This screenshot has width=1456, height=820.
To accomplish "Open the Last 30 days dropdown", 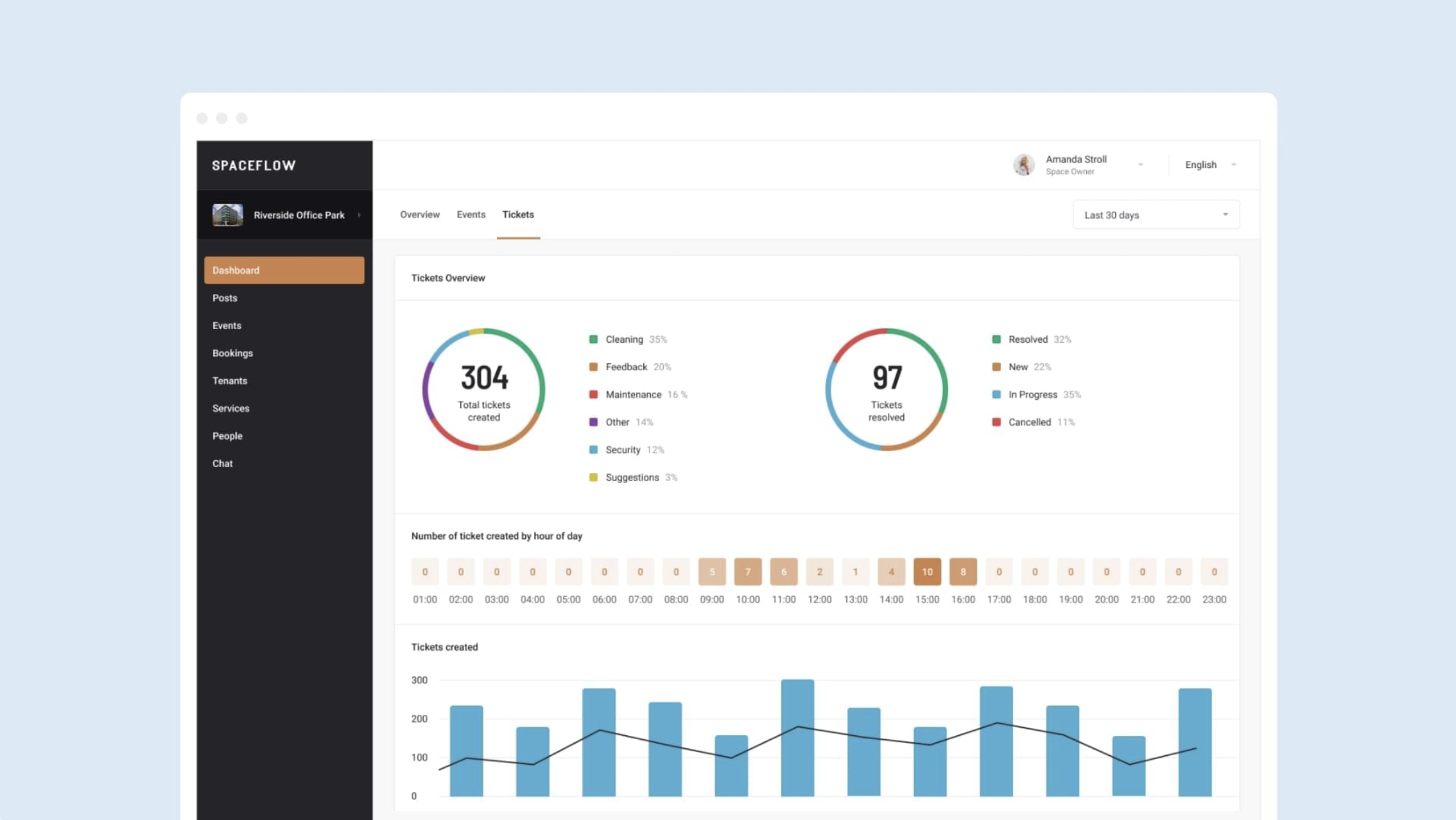I will (x=1156, y=215).
